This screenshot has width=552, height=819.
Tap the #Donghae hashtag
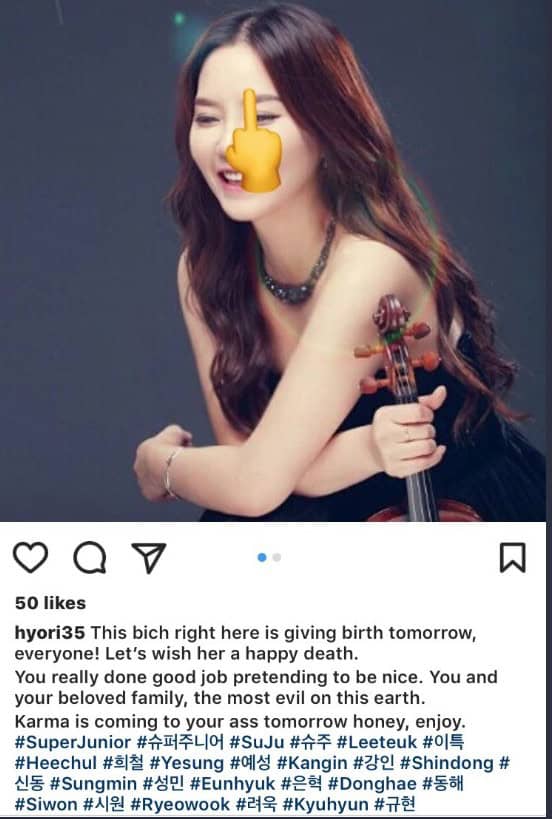[x=372, y=784]
